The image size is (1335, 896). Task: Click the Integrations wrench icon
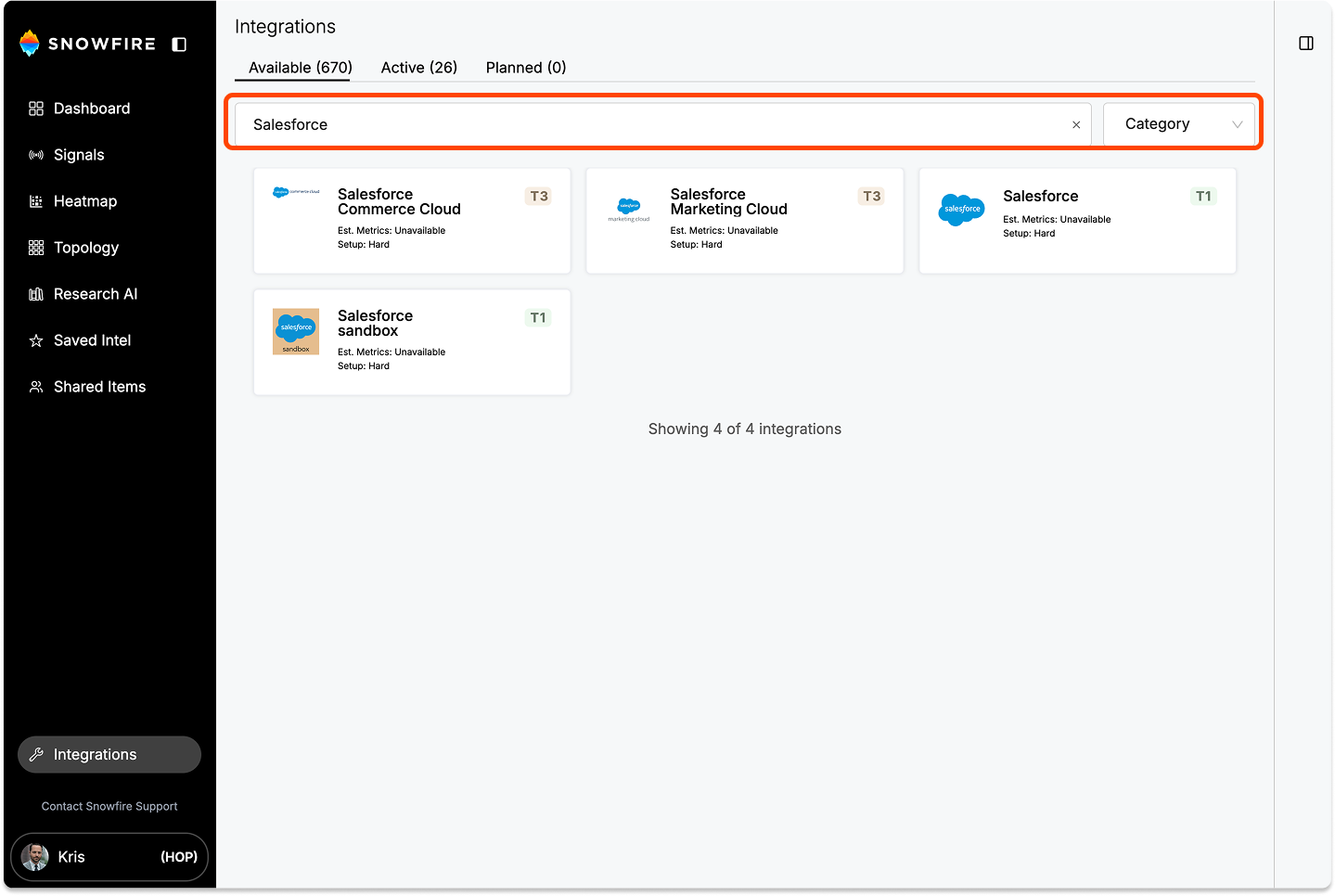36,755
